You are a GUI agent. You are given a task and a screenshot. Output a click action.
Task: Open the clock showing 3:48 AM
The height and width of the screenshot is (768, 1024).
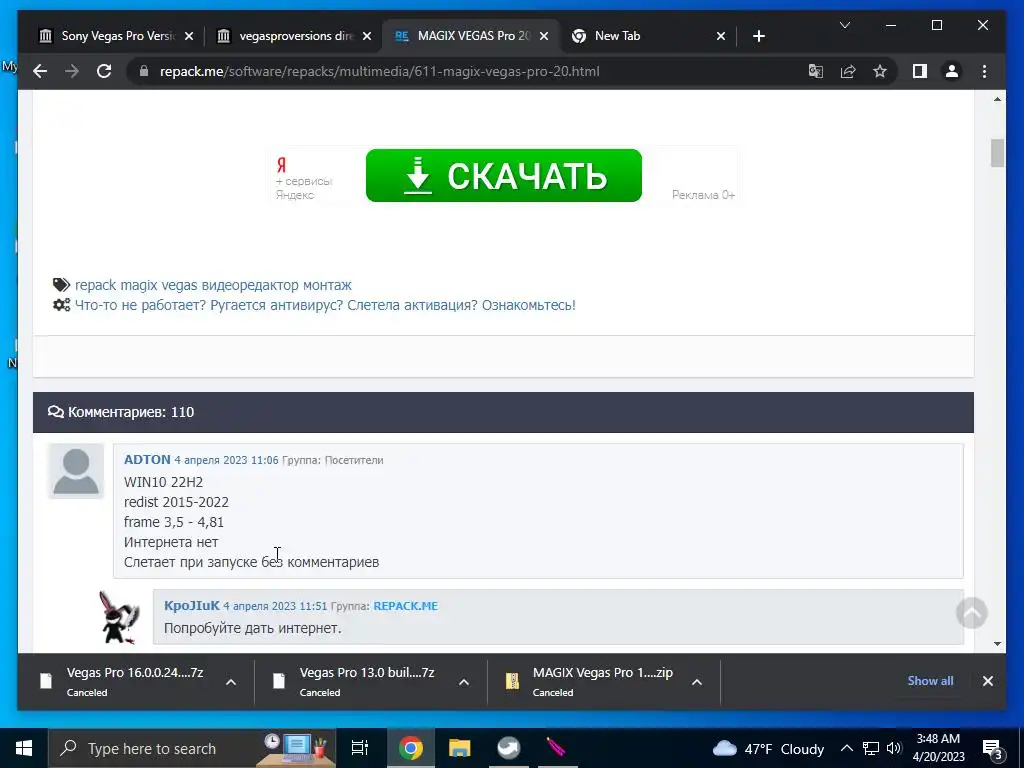[x=938, y=748]
